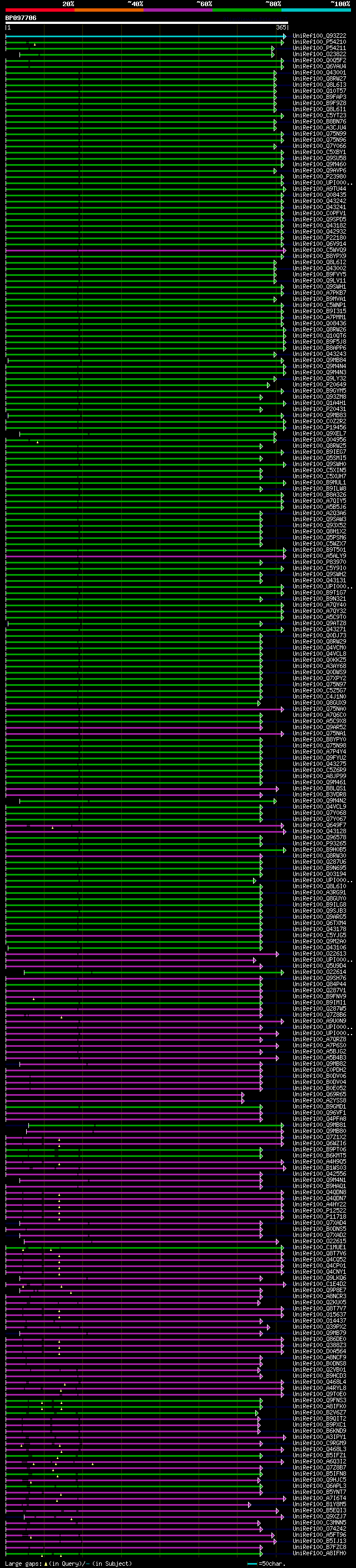
Task: Select hit label UniRef100_Q468L3
Action: pos(319,1449)
